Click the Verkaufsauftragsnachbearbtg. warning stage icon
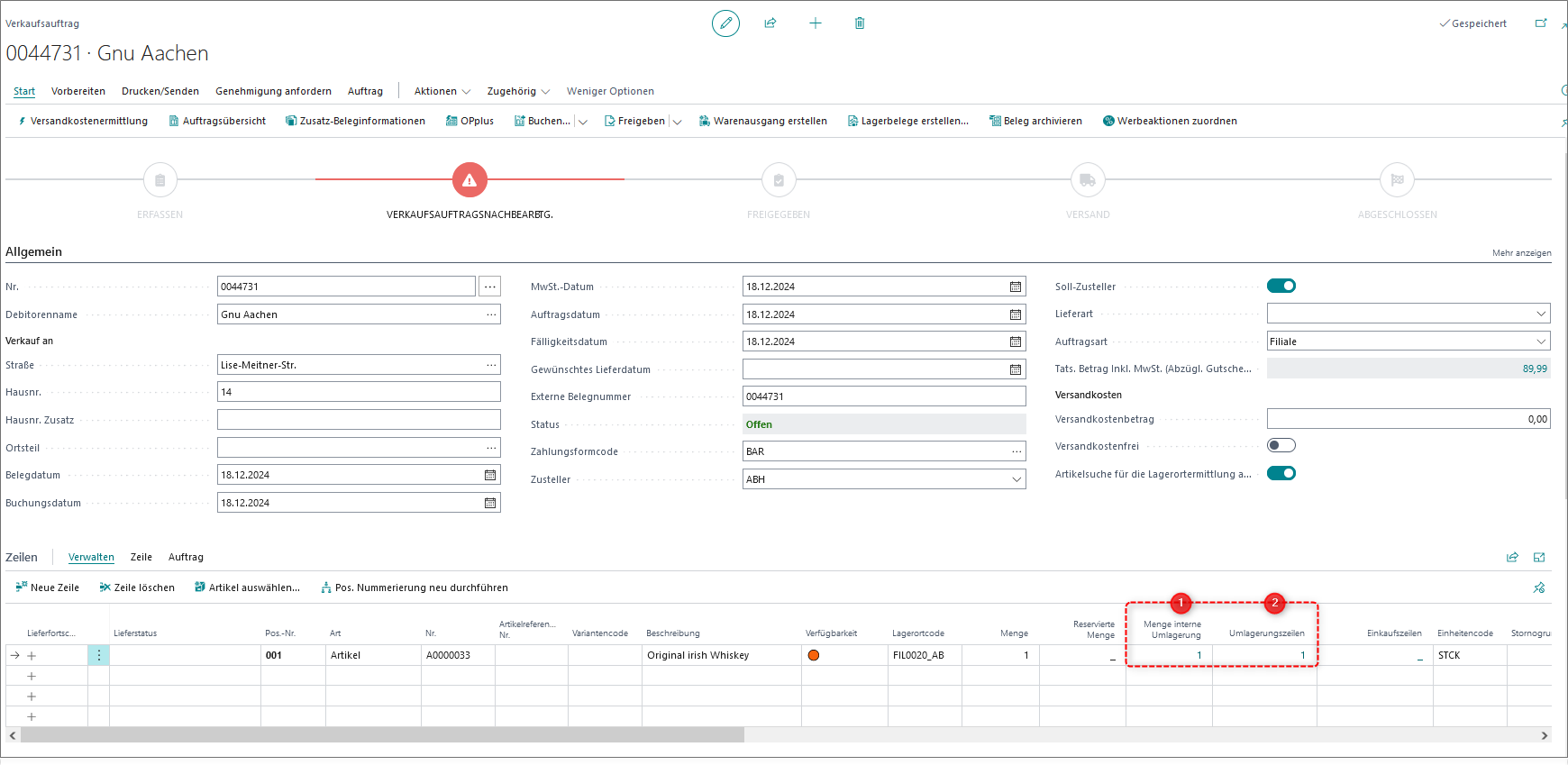Screen dimensions: 1568x765 (469, 180)
